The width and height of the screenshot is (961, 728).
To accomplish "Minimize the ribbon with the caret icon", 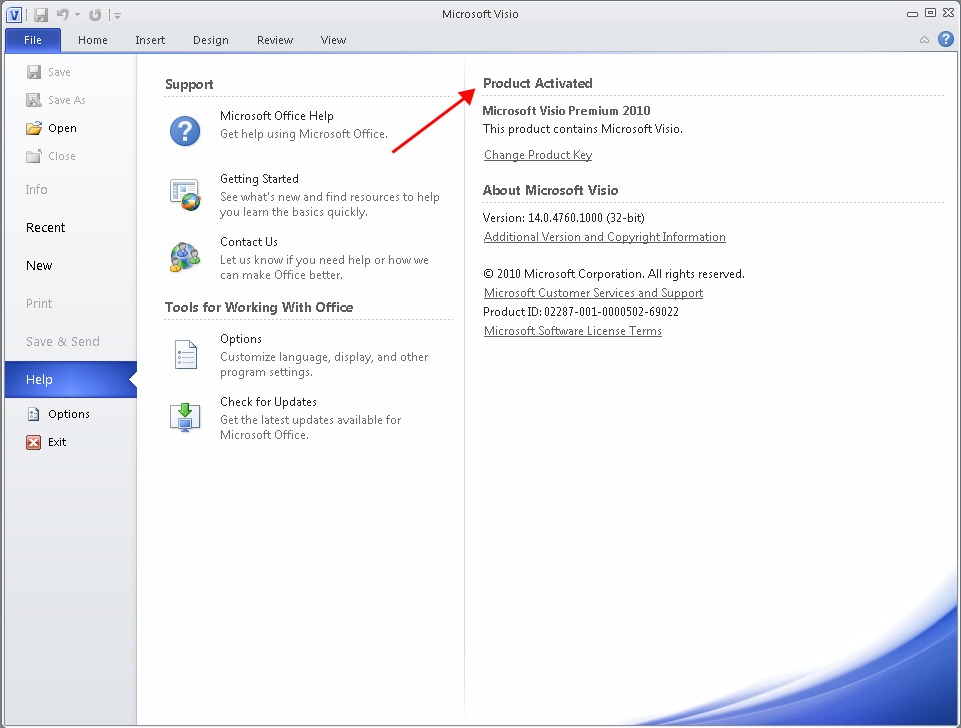I will [x=924, y=40].
